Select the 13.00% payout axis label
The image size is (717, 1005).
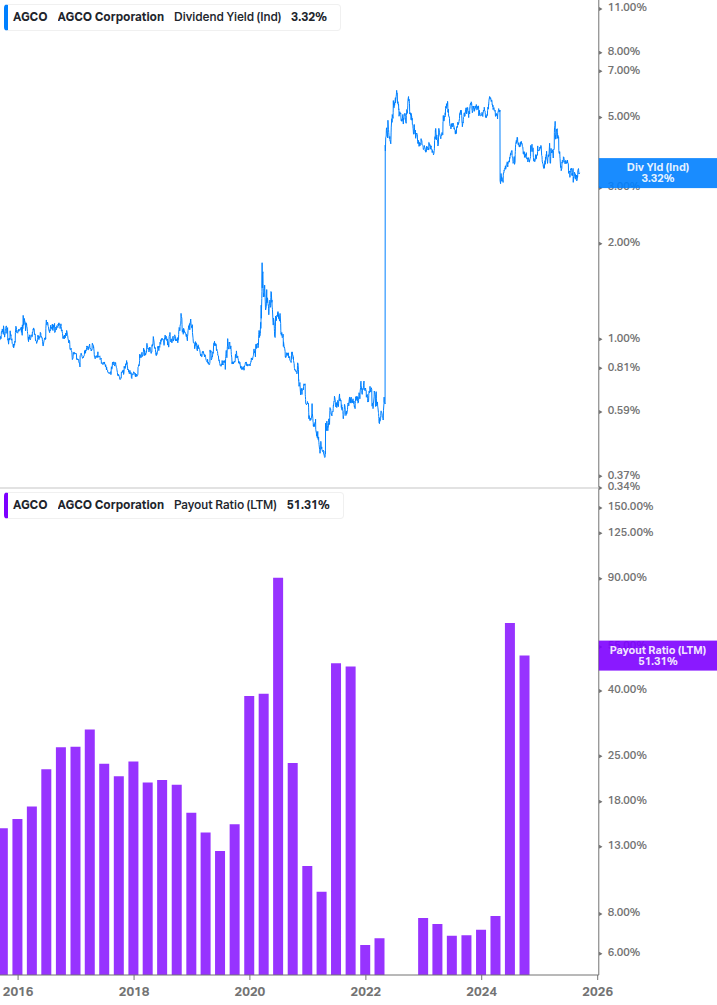tap(627, 845)
